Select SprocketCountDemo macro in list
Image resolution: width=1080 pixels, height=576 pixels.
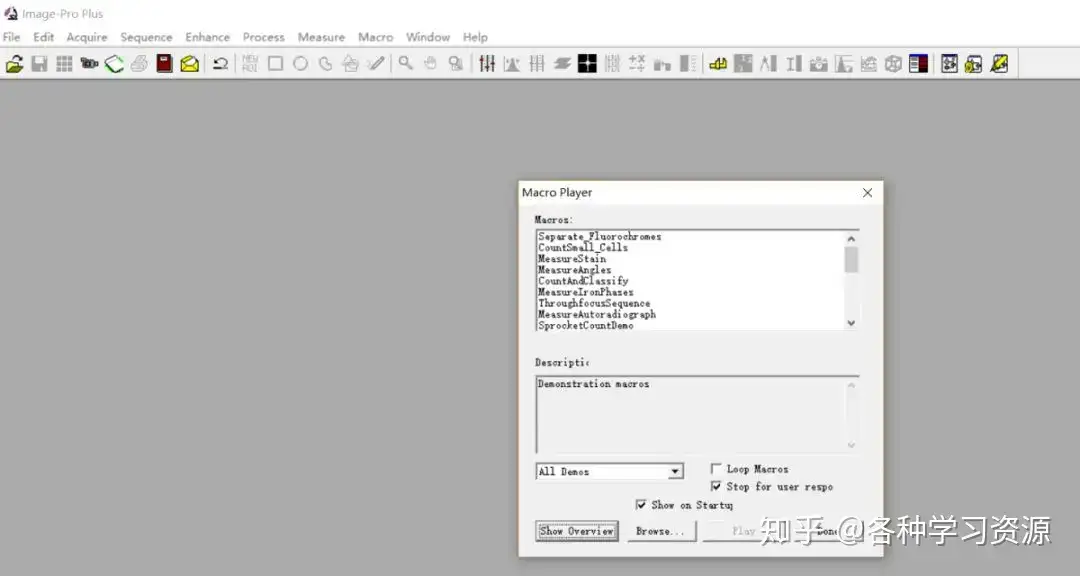click(585, 325)
